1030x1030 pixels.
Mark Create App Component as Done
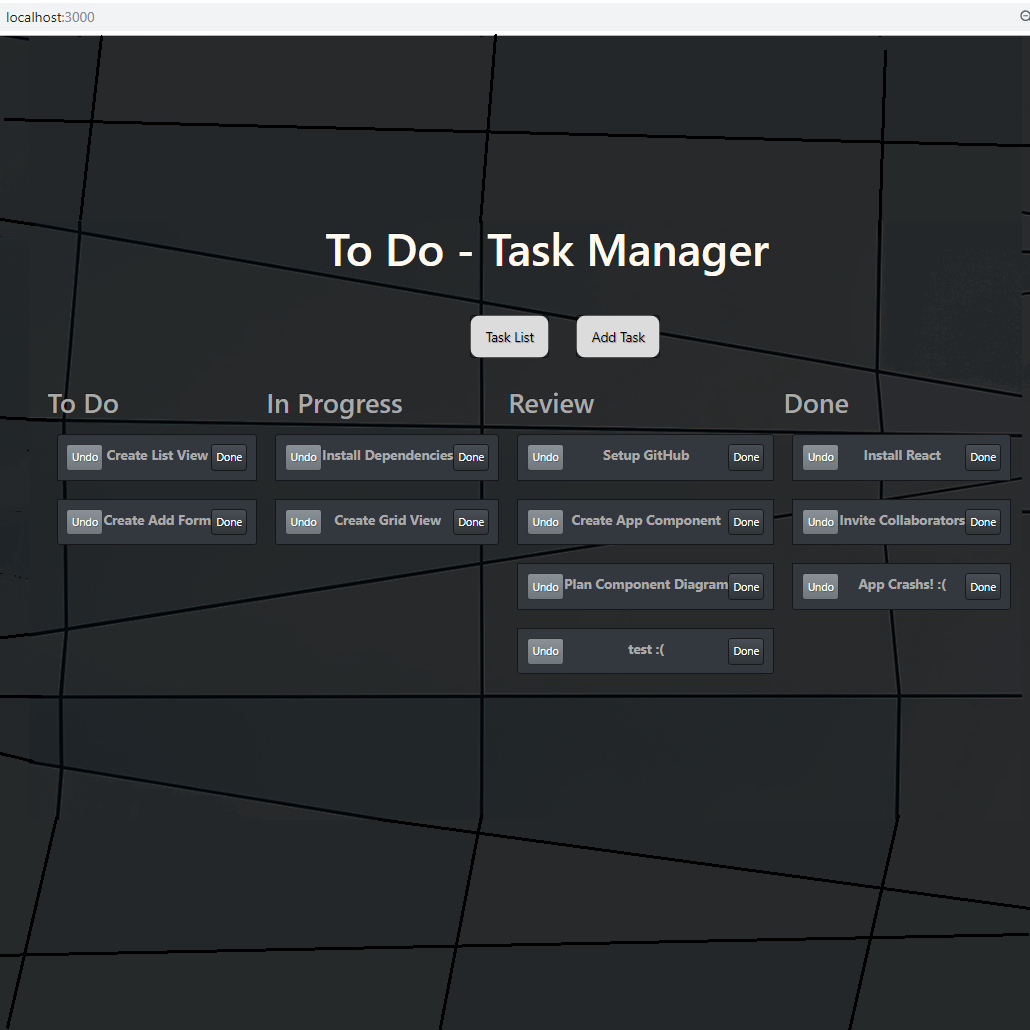coord(746,521)
